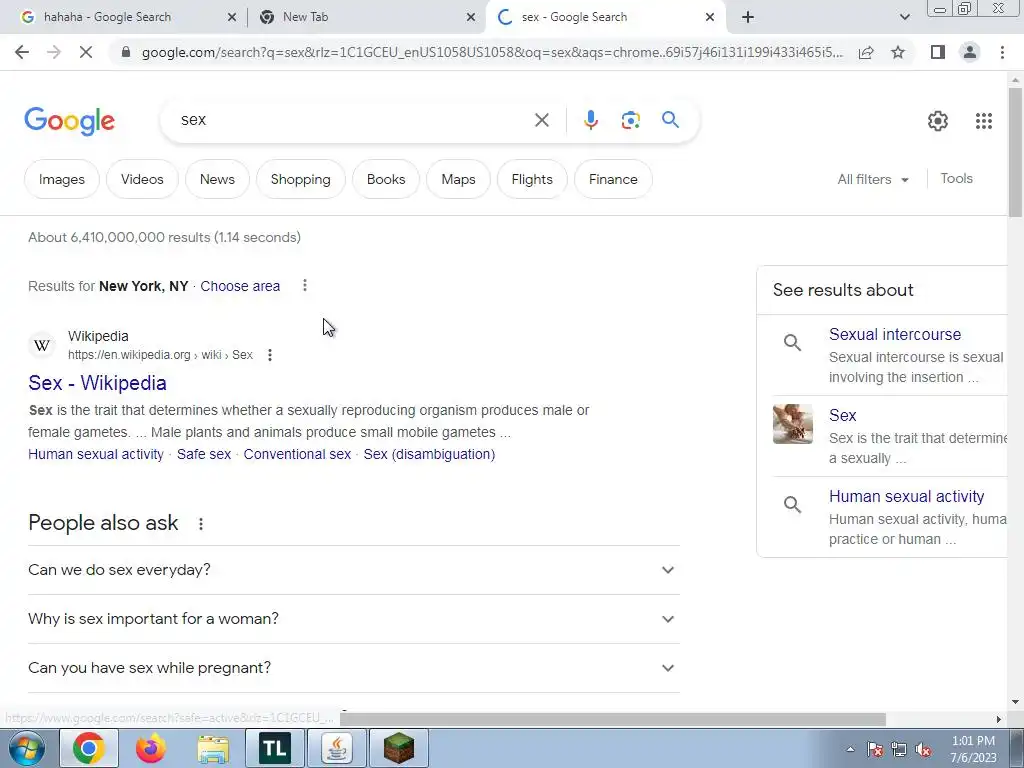The width and height of the screenshot is (1024, 768).
Task: Expand Why is sex important question
Action: pyautogui.click(x=353, y=619)
